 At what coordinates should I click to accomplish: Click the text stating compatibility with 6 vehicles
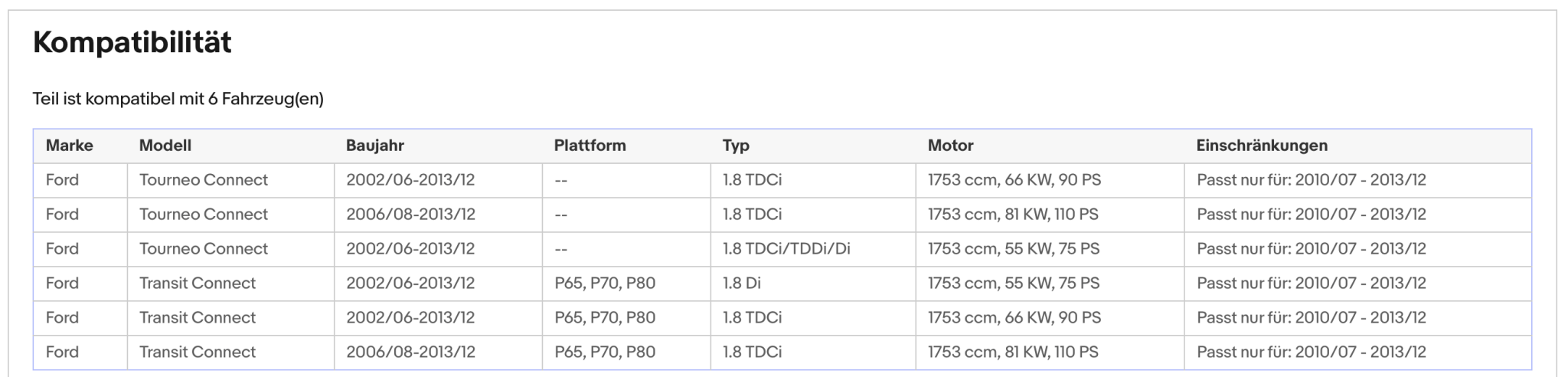(178, 99)
